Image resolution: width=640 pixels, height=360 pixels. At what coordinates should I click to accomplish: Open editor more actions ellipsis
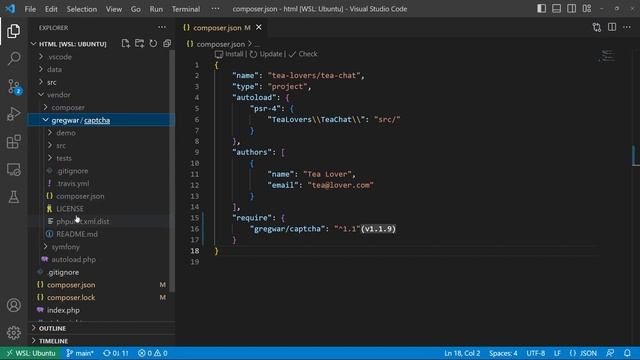[x=627, y=27]
